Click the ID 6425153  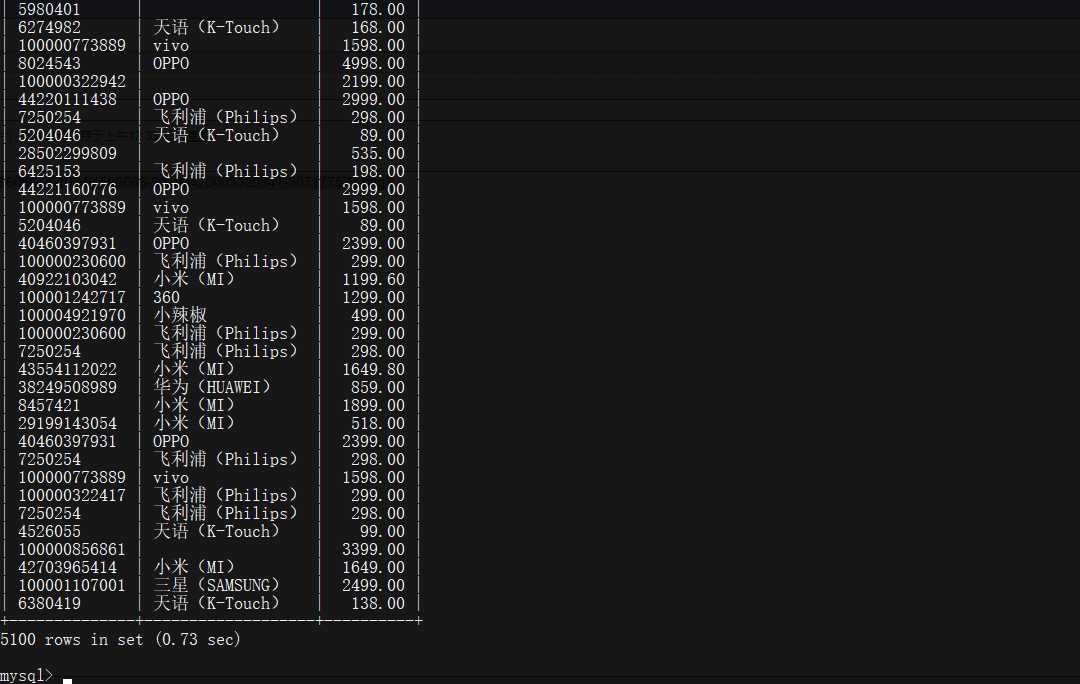[x=49, y=172]
